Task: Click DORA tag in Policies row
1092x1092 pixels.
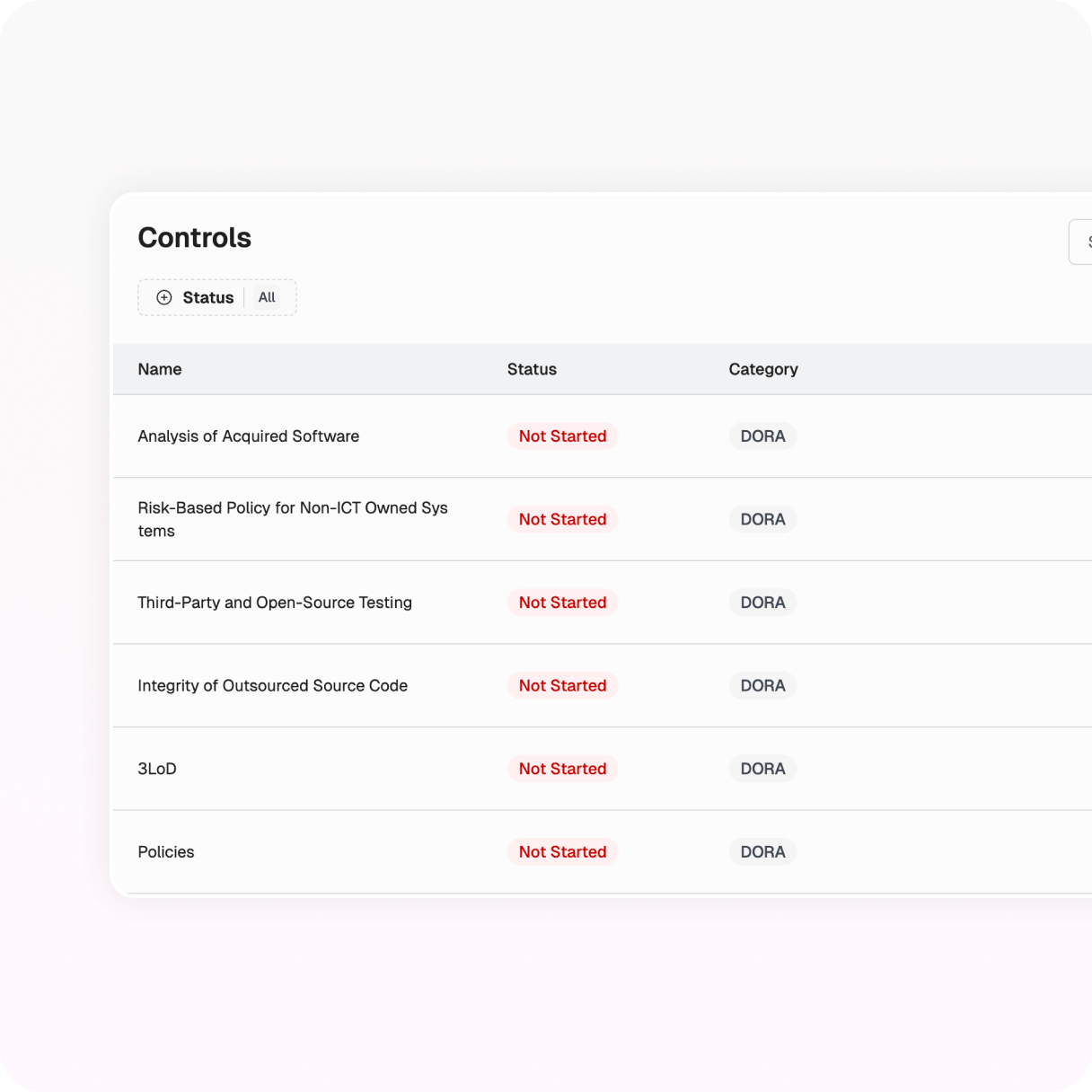Action: tap(762, 852)
